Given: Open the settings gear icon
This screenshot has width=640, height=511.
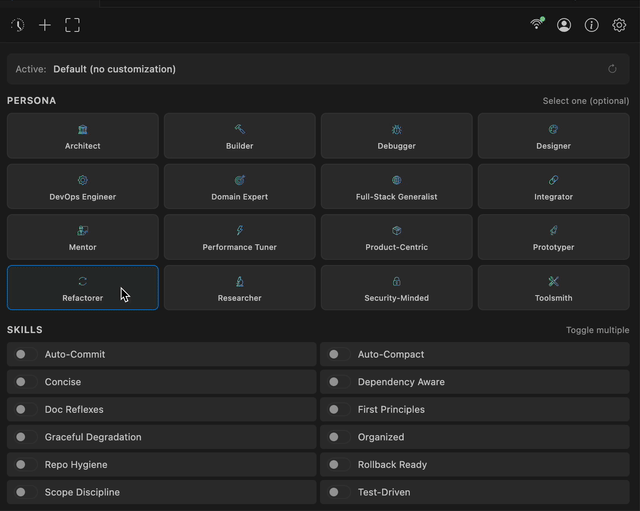Looking at the screenshot, I should coord(619,25).
